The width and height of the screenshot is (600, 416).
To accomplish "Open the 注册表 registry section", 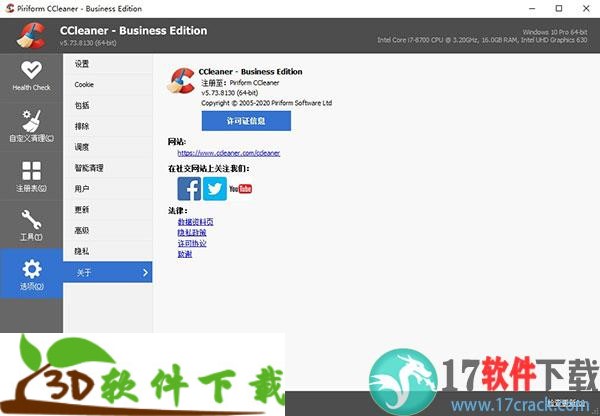I will pos(31,176).
